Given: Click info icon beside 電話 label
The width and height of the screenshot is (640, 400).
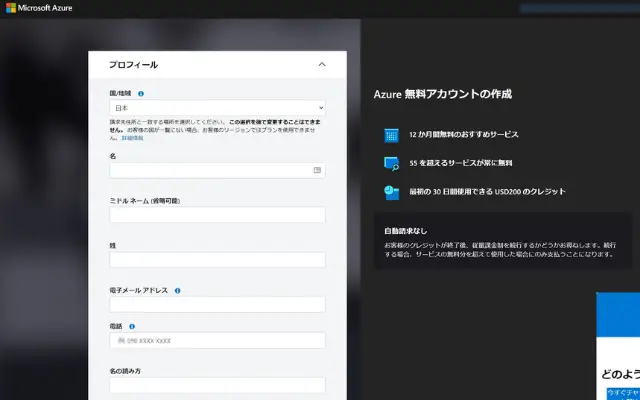Looking at the screenshot, I should pyautogui.click(x=132, y=327).
